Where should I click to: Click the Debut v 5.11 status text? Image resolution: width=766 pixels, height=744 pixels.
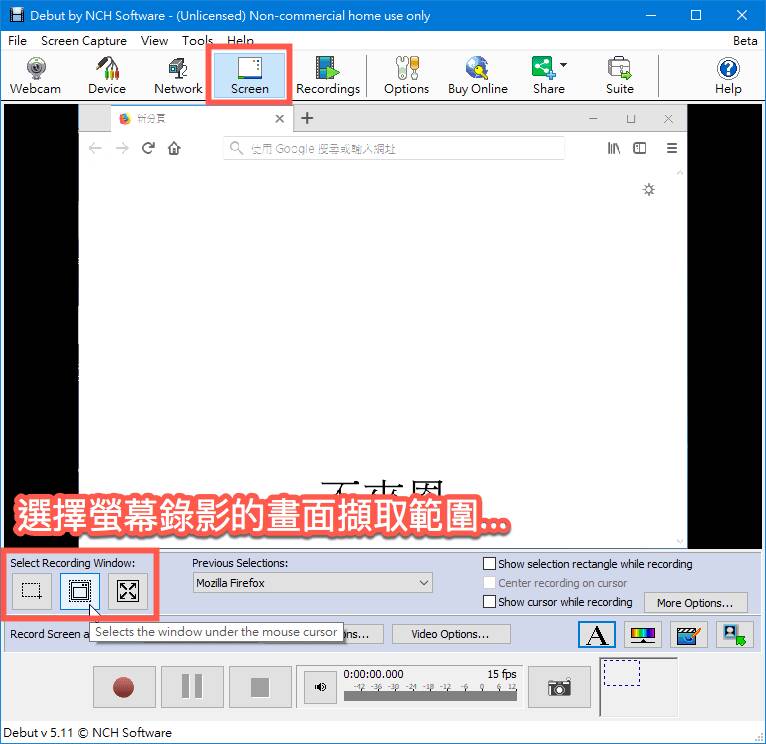[88, 733]
